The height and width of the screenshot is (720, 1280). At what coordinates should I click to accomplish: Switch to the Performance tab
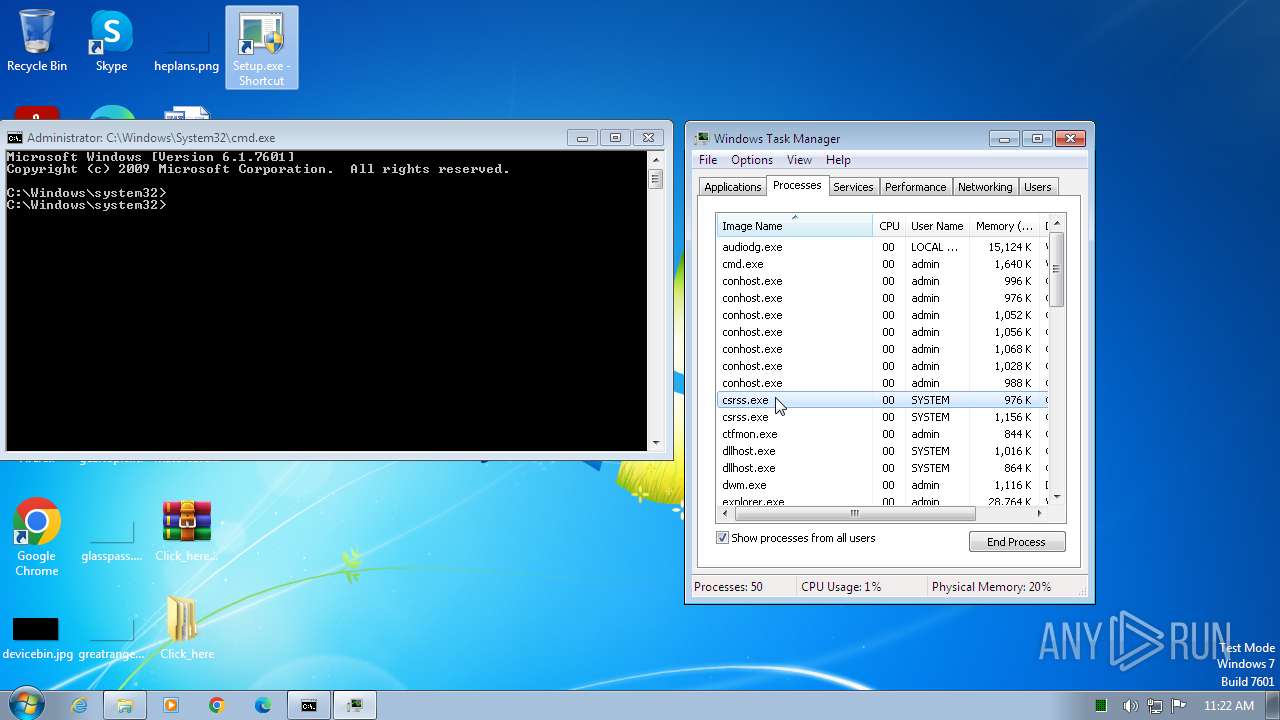pos(915,187)
